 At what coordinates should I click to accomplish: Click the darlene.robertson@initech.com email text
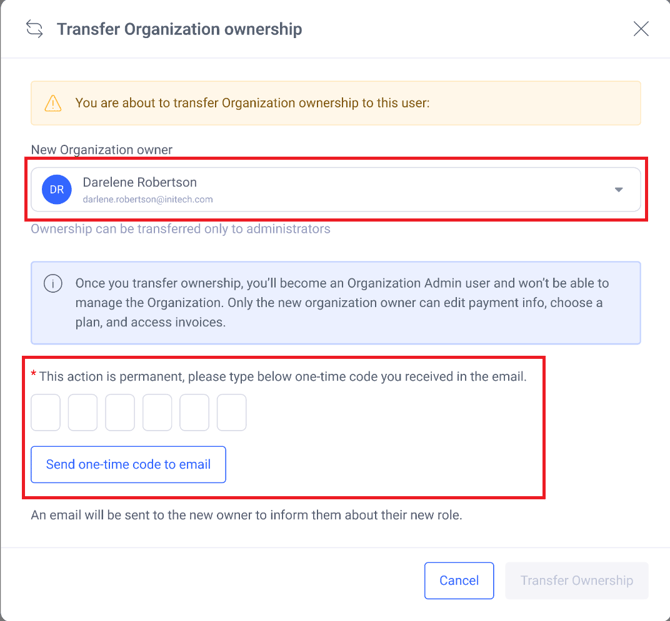coord(148,200)
